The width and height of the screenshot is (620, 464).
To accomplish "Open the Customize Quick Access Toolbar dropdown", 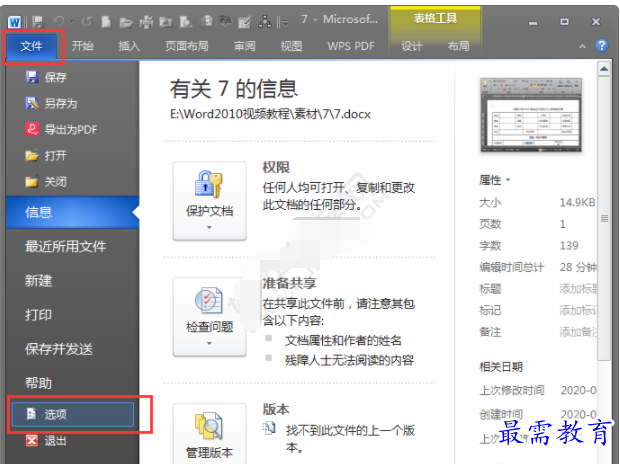I will (283, 23).
